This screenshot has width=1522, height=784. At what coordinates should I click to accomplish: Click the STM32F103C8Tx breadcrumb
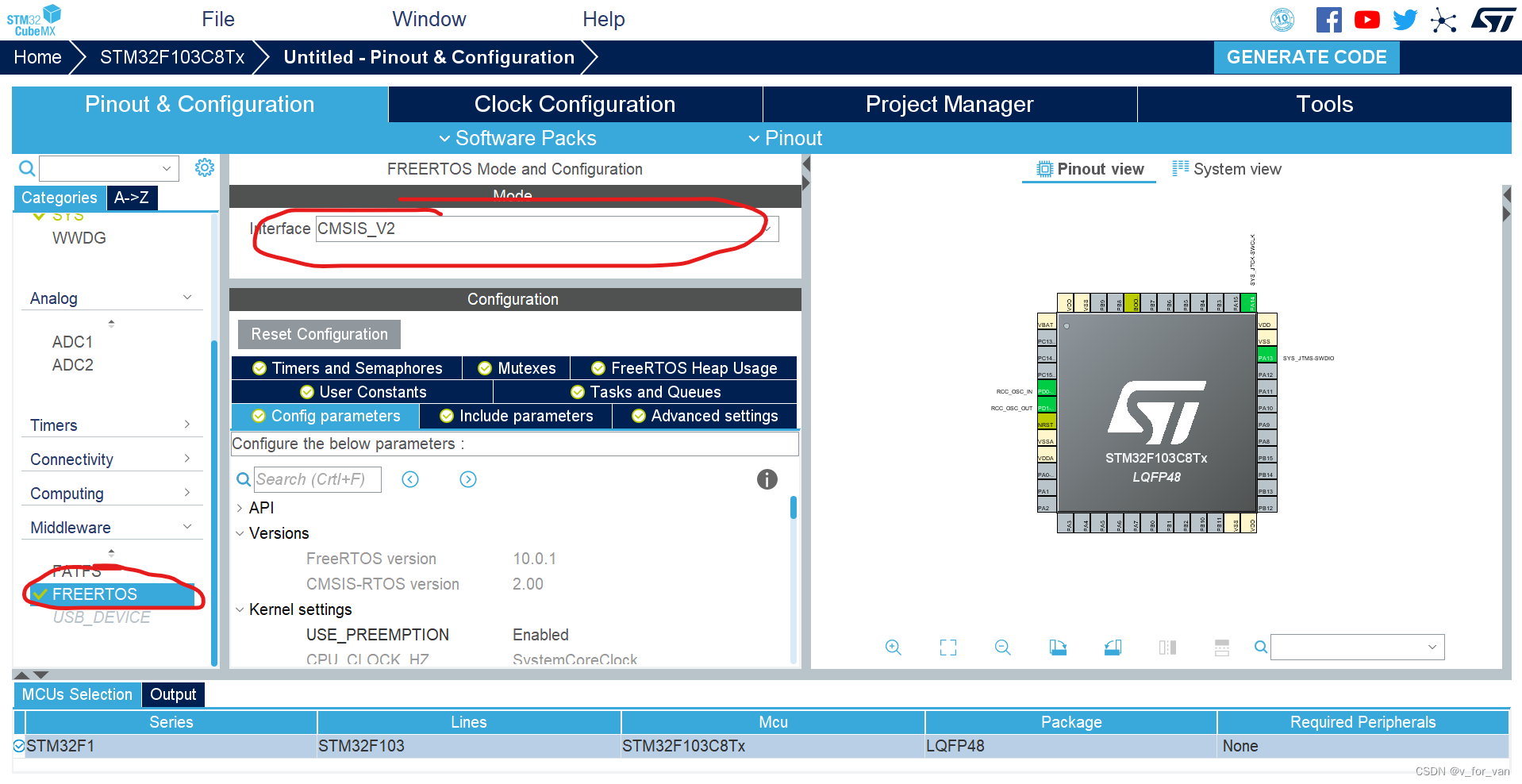point(172,57)
